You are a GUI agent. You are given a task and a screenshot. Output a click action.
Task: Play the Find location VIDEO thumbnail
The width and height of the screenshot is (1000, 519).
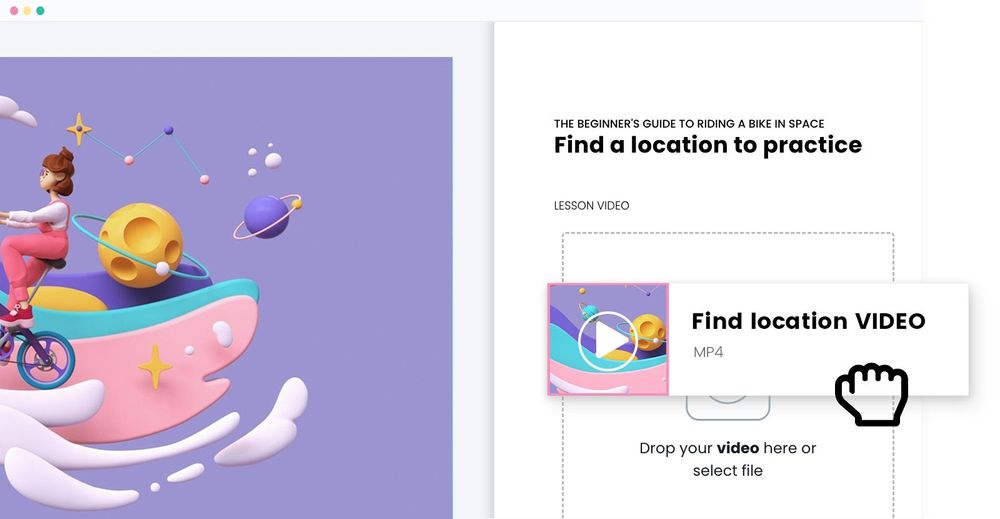click(x=608, y=340)
